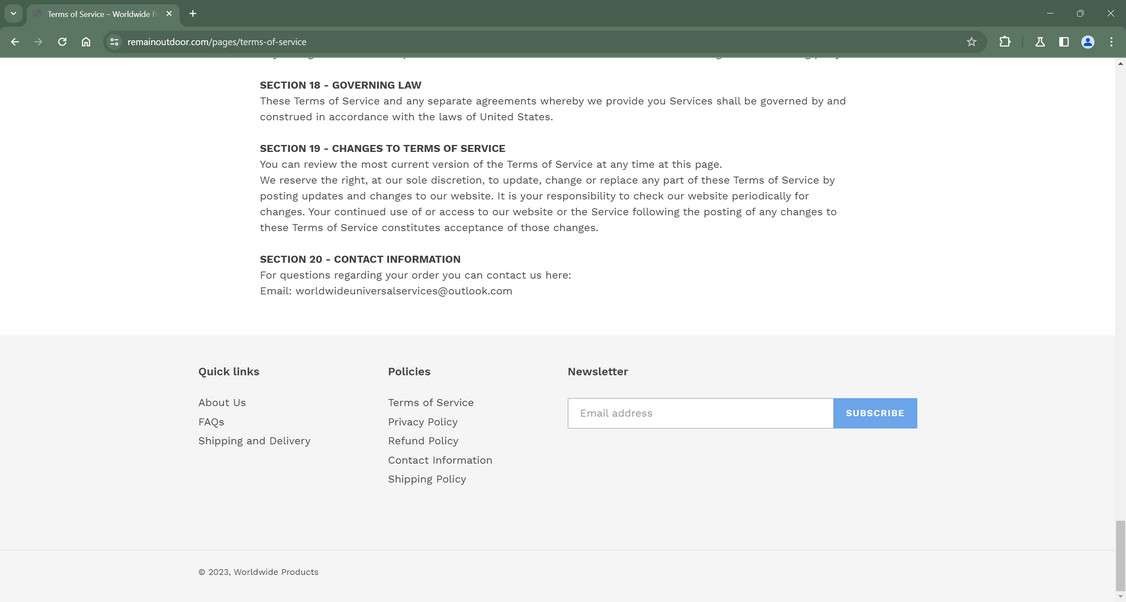The image size is (1126, 602).
Task: Open the Shipping Policy page
Action: point(427,479)
